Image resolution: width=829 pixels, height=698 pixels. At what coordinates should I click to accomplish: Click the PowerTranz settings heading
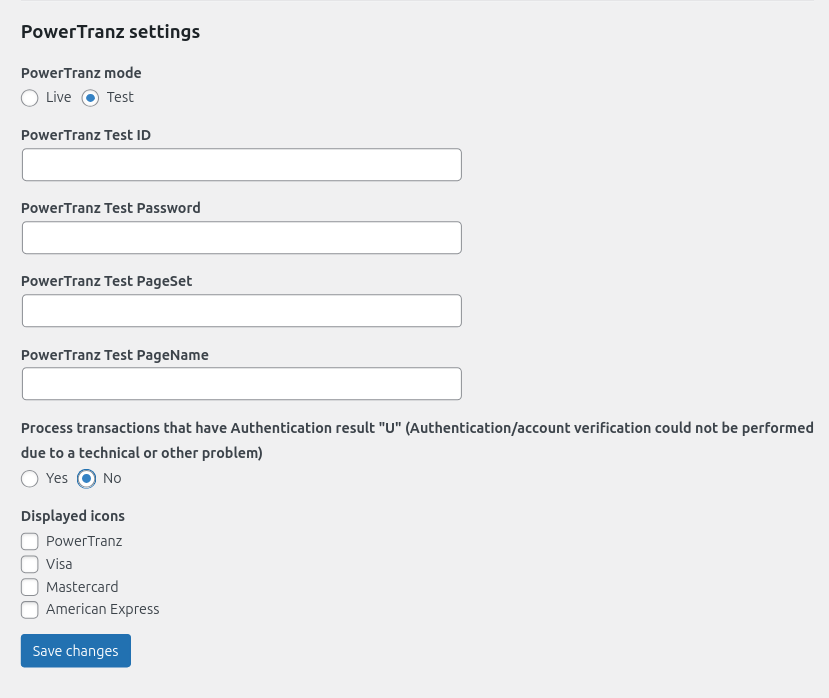[x=110, y=32]
